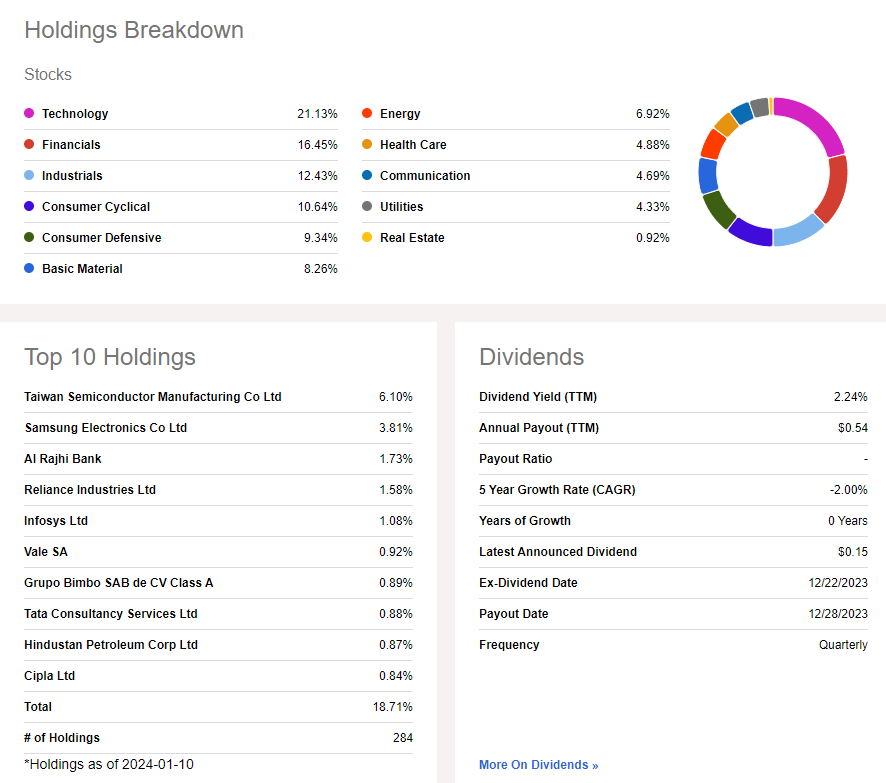Click the yellow Real Estate legend dot

coord(367,238)
